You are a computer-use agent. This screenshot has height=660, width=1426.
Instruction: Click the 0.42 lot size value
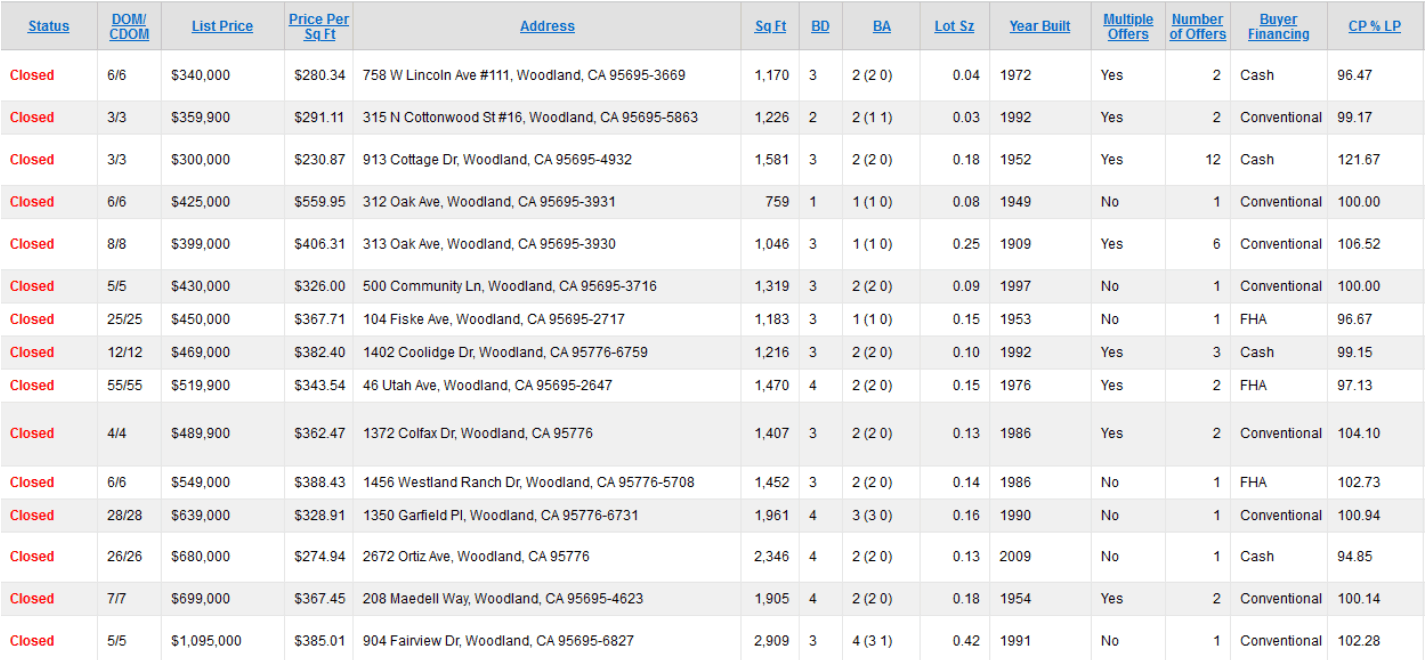pos(966,640)
